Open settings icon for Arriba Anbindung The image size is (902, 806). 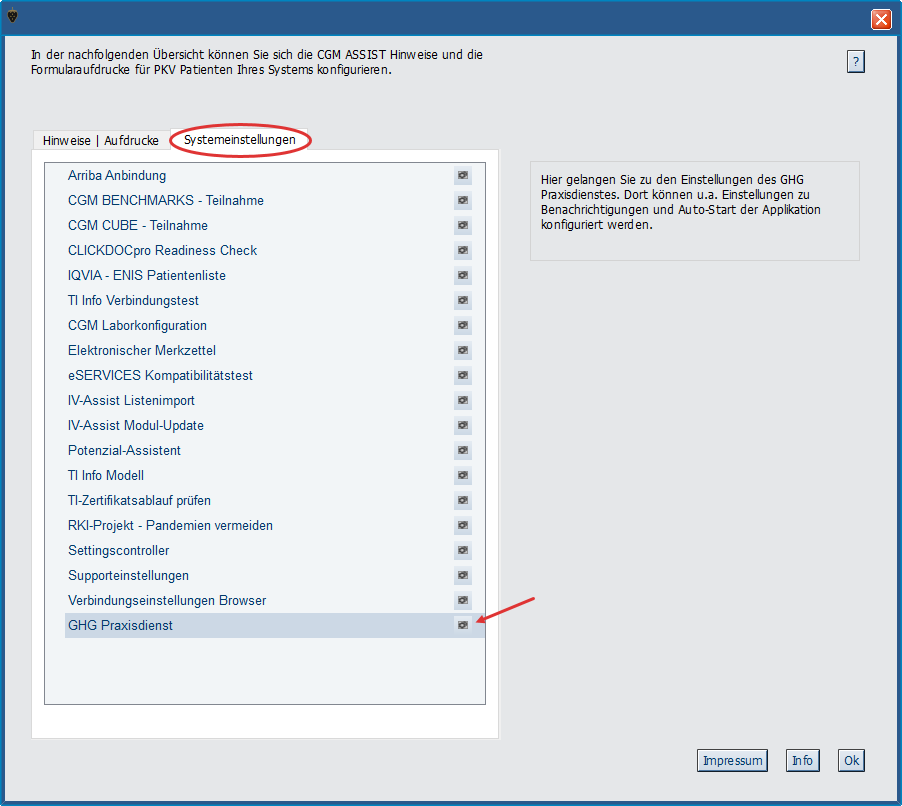point(463,175)
